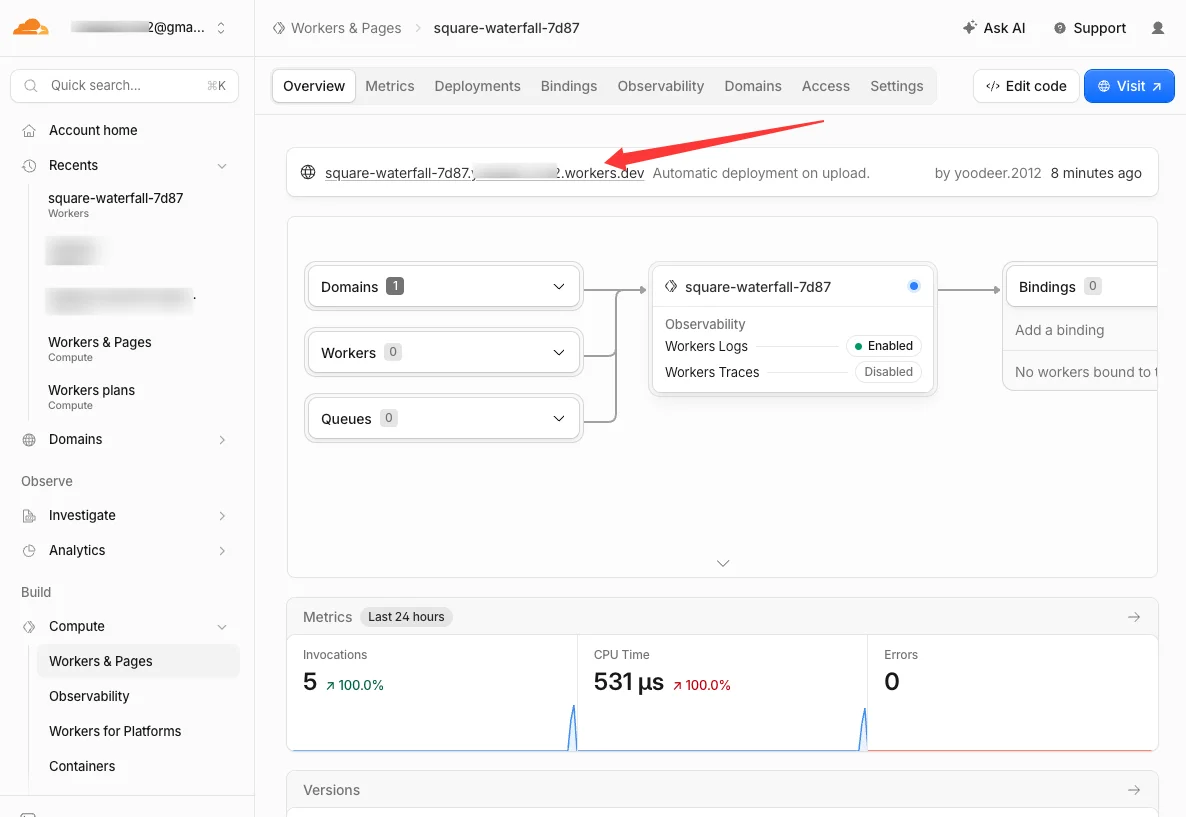1186x817 pixels.
Task: Switch to the Overview tab
Action: click(x=314, y=86)
